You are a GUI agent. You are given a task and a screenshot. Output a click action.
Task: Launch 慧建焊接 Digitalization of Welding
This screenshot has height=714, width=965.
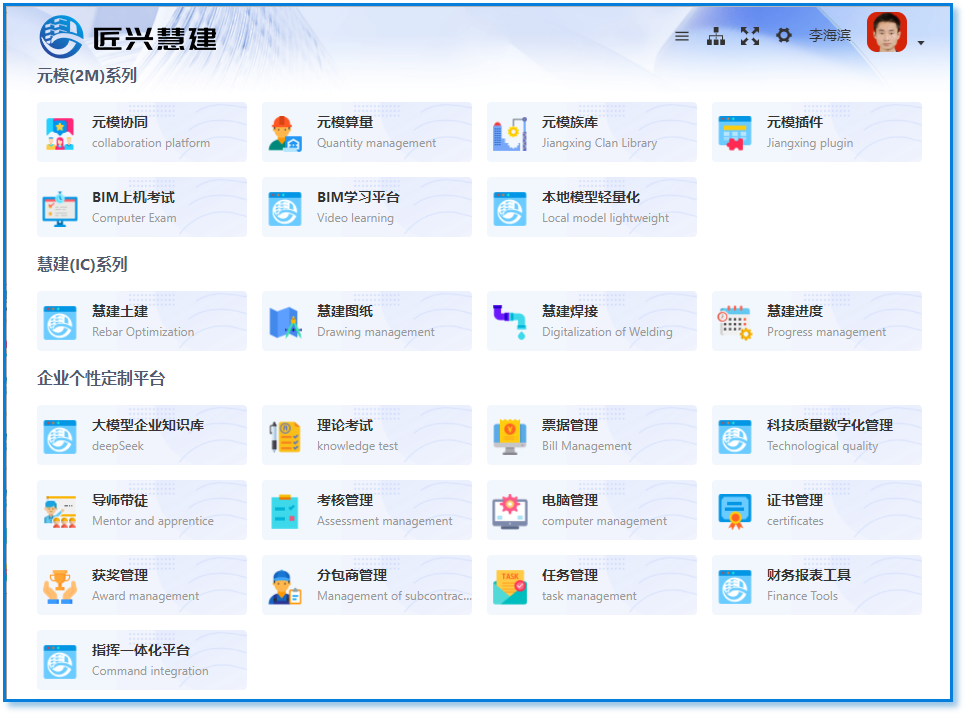pos(591,320)
